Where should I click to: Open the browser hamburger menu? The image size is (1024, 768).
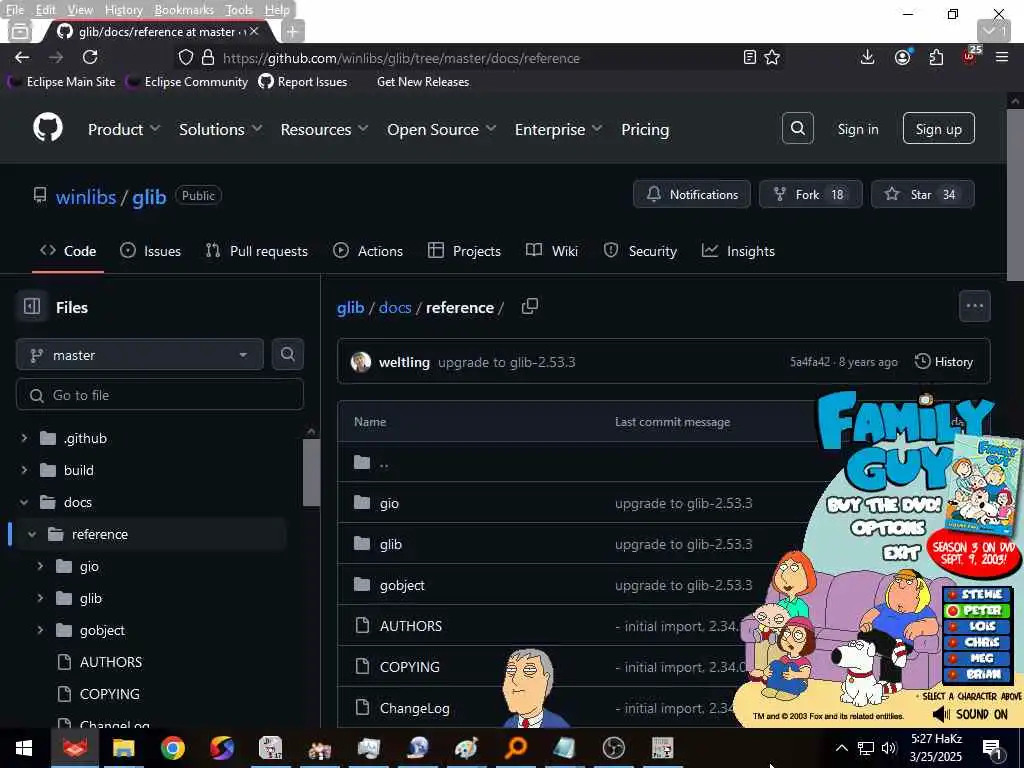coord(1002,57)
